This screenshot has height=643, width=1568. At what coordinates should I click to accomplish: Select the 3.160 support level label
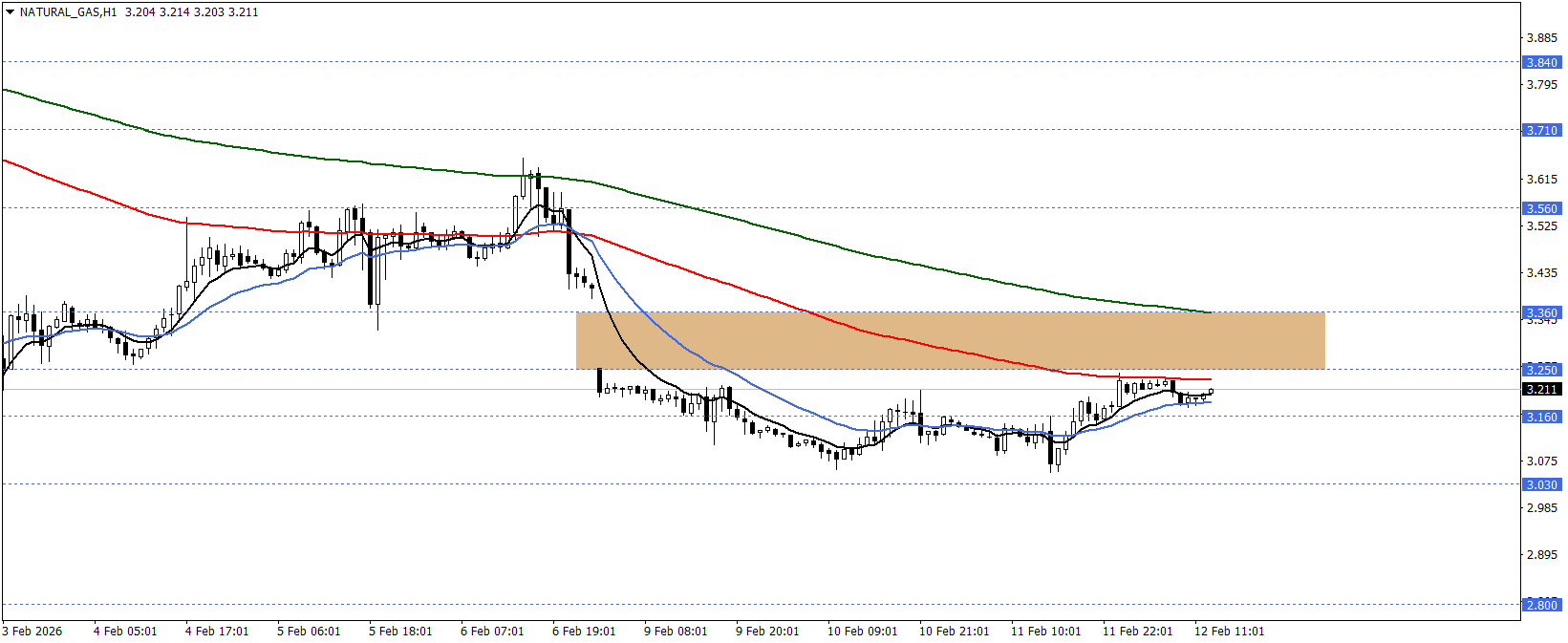(x=1540, y=417)
